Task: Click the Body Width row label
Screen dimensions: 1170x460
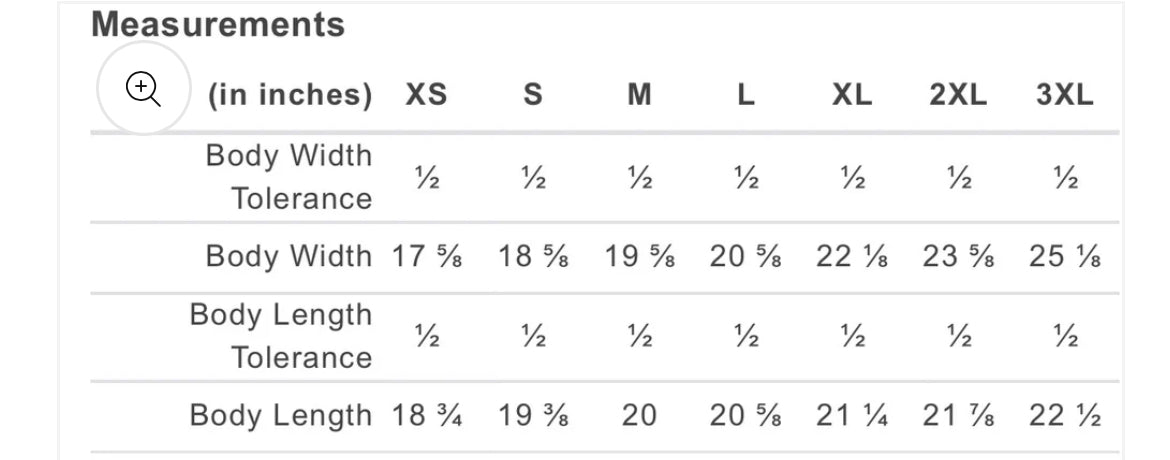Action: point(288,256)
